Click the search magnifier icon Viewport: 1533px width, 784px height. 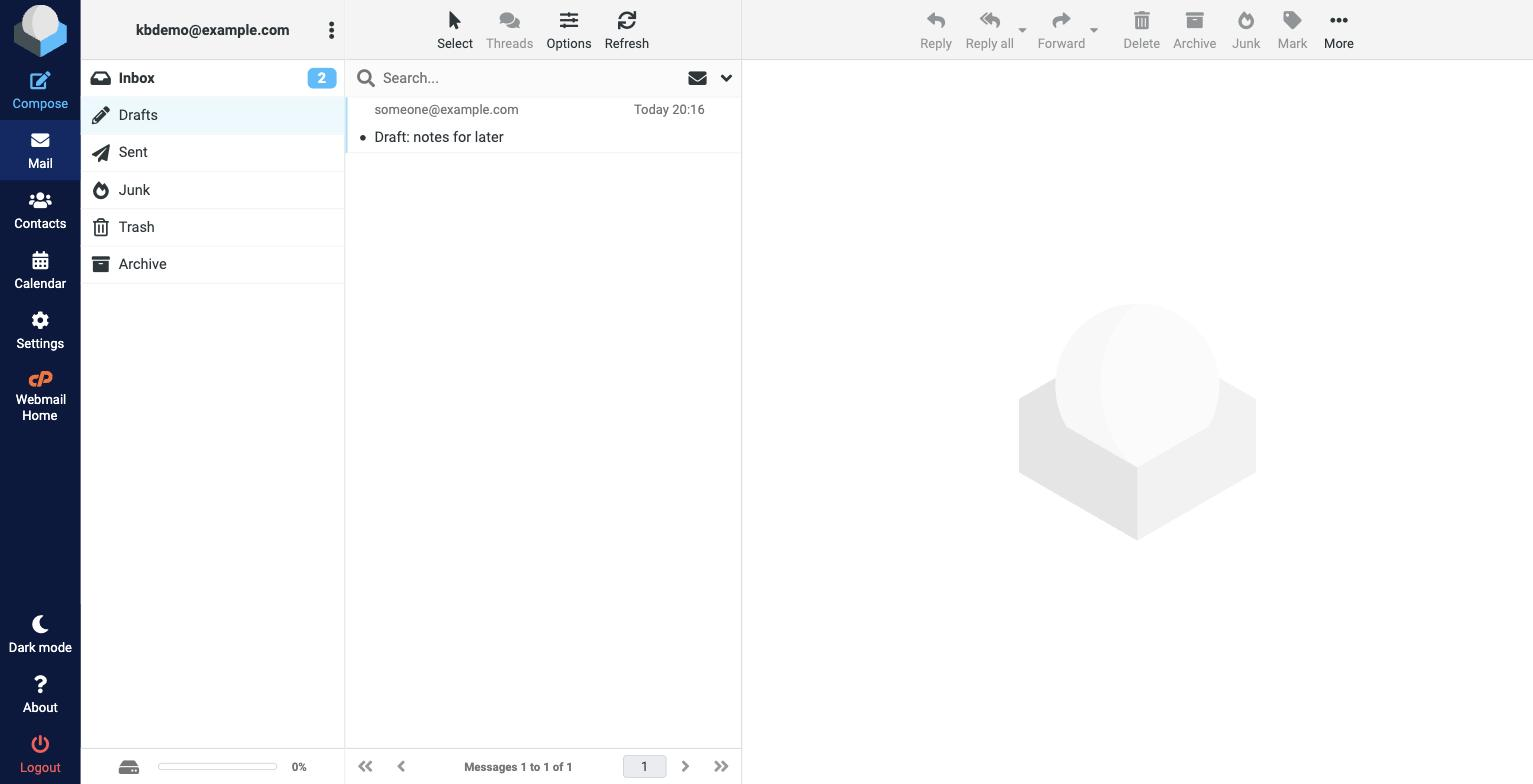tap(366, 78)
